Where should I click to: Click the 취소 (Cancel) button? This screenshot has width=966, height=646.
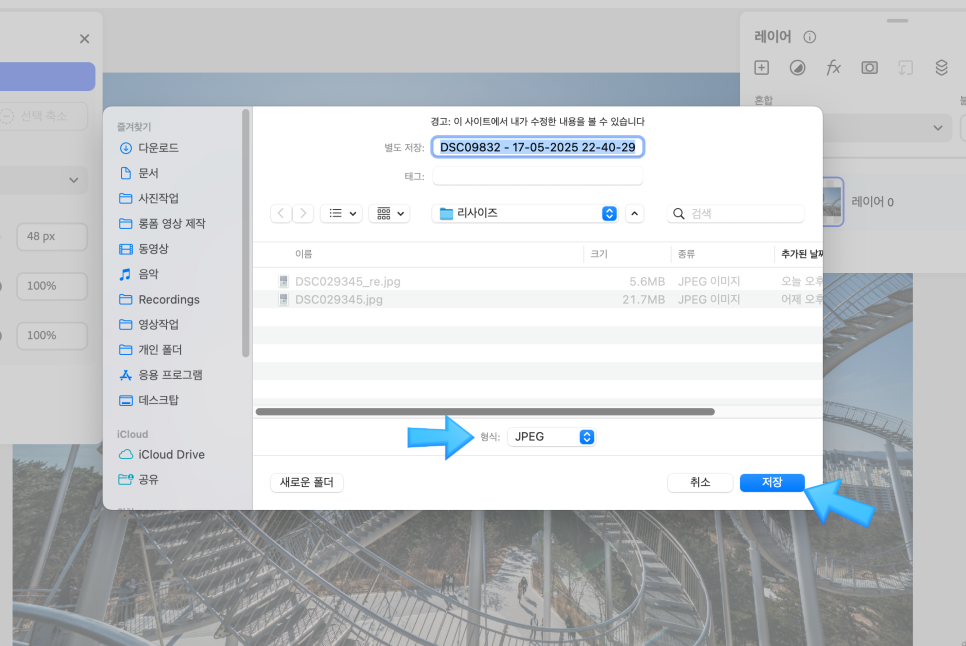coord(700,482)
